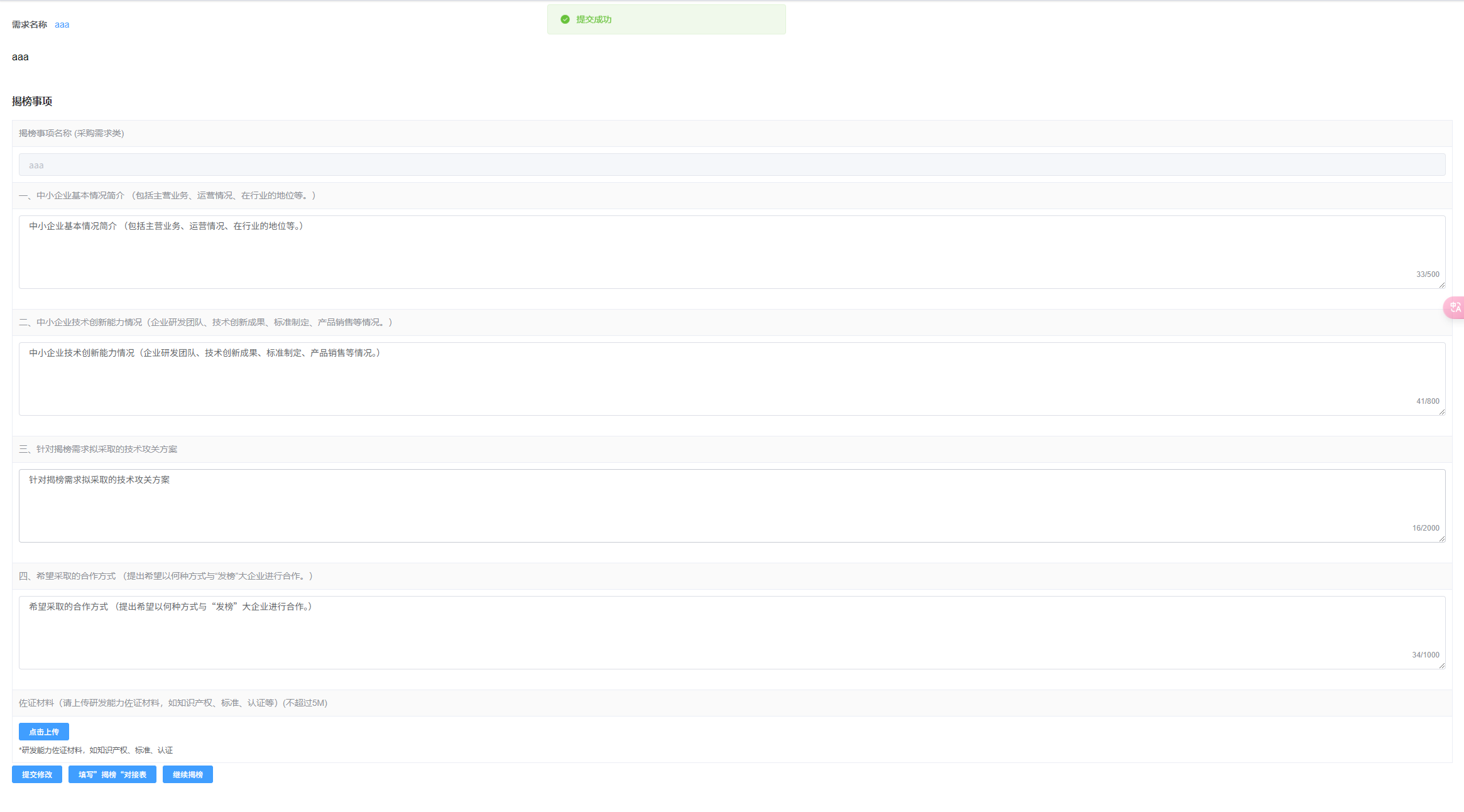
Task: Click resize handle of 41/800 textarea
Action: click(1441, 412)
